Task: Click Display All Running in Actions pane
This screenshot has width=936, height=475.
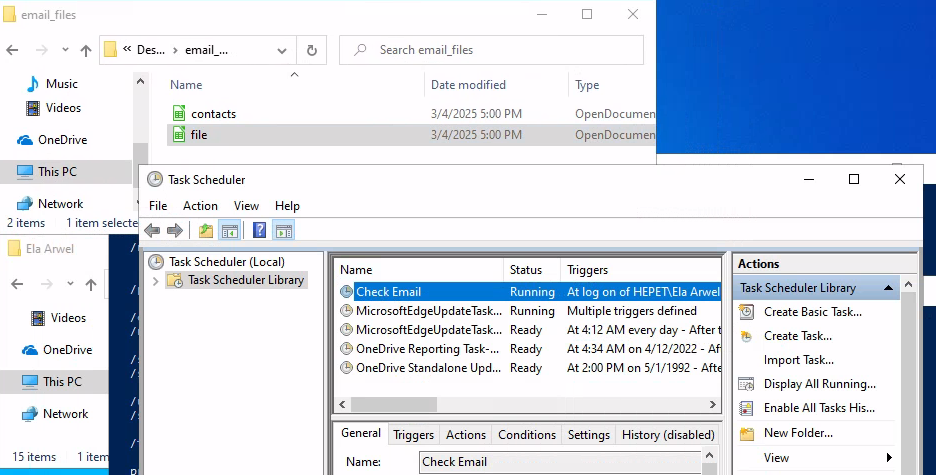Action: (x=820, y=384)
